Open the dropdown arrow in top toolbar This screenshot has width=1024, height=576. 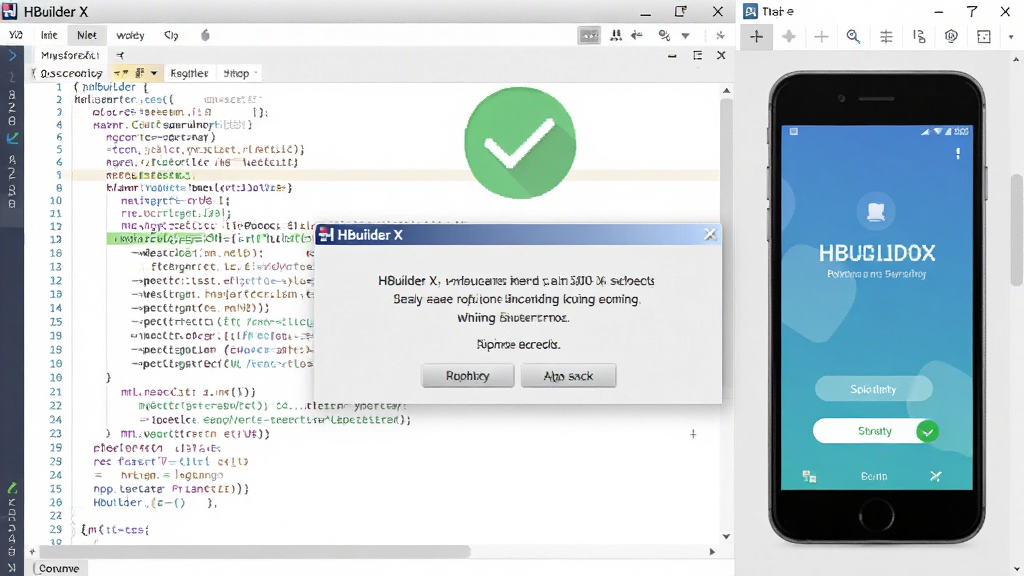click(x=686, y=36)
